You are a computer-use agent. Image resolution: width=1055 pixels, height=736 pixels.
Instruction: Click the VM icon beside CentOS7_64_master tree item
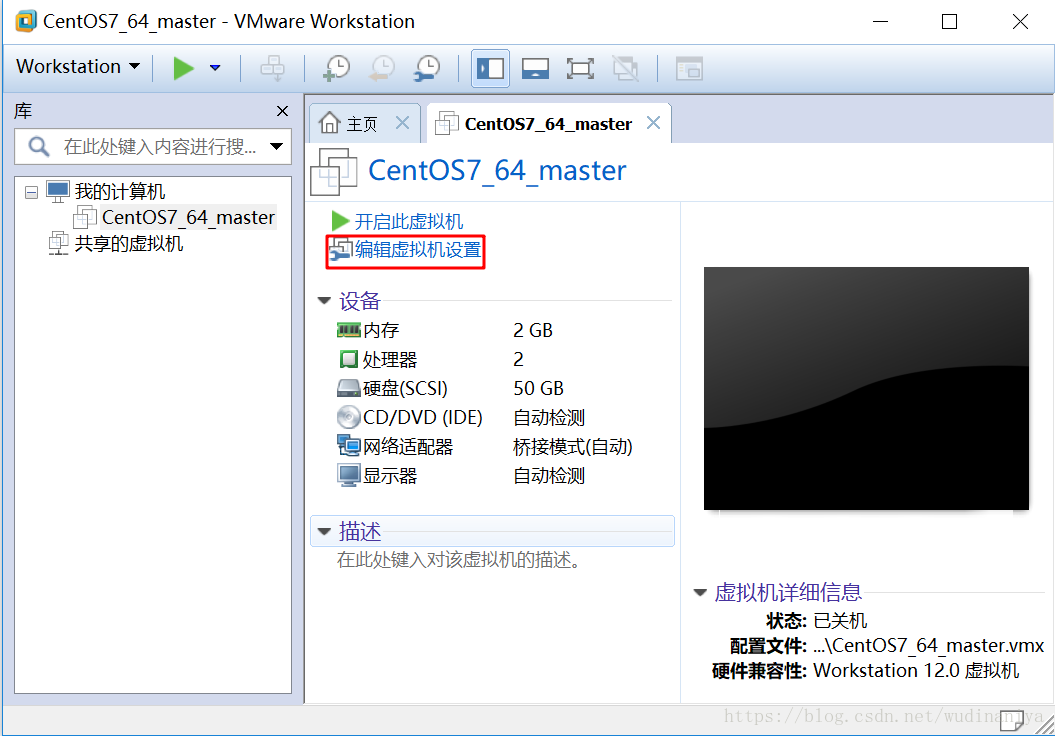(85, 217)
